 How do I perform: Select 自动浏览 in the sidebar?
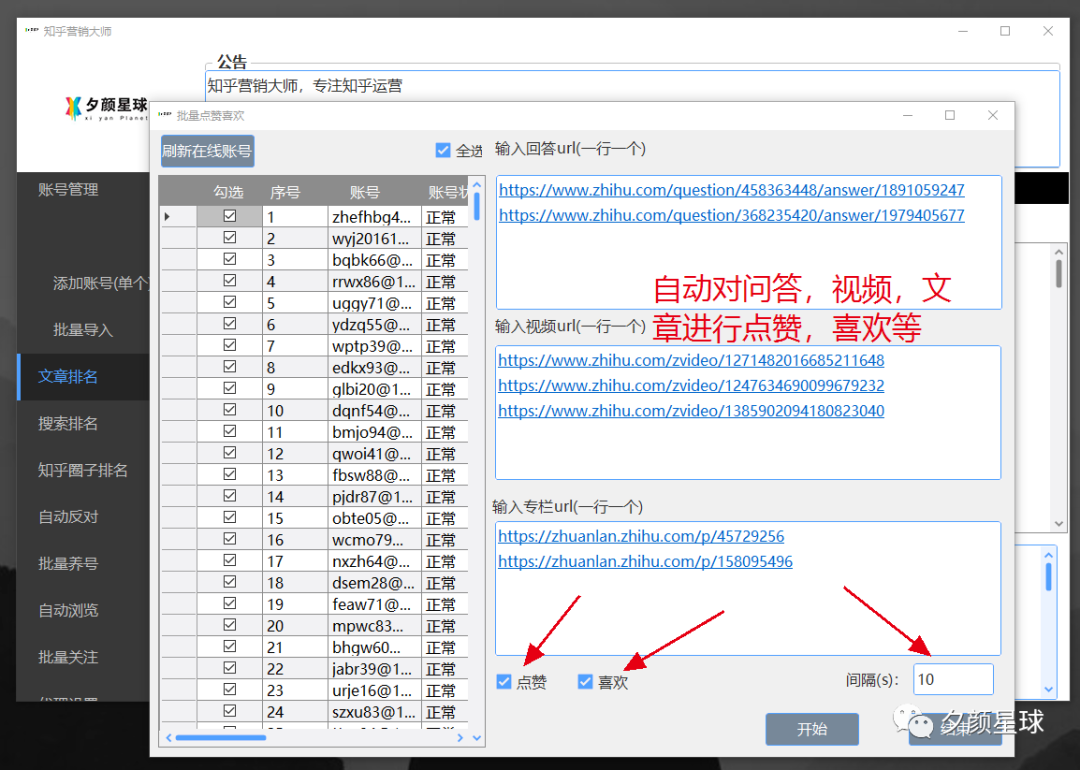tap(68, 610)
